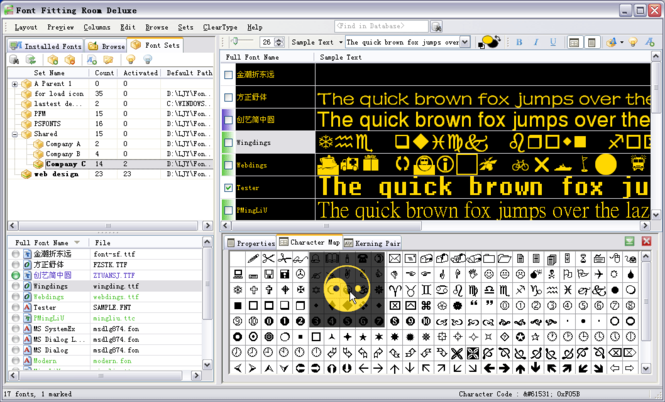Click the lit light bulb icon in Font Sets toolbar
The width and height of the screenshot is (665, 402).
click(130, 60)
